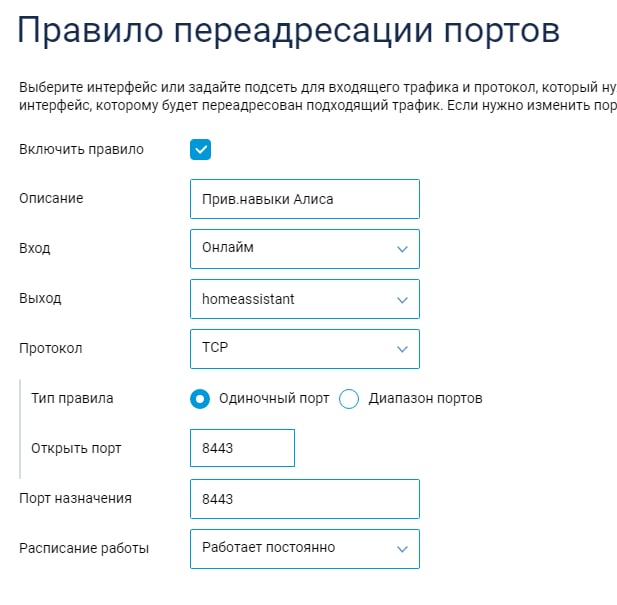Click the "Диапазон портов" label text
Viewport: 617px width, 605px height.
pyautogui.click(x=425, y=398)
